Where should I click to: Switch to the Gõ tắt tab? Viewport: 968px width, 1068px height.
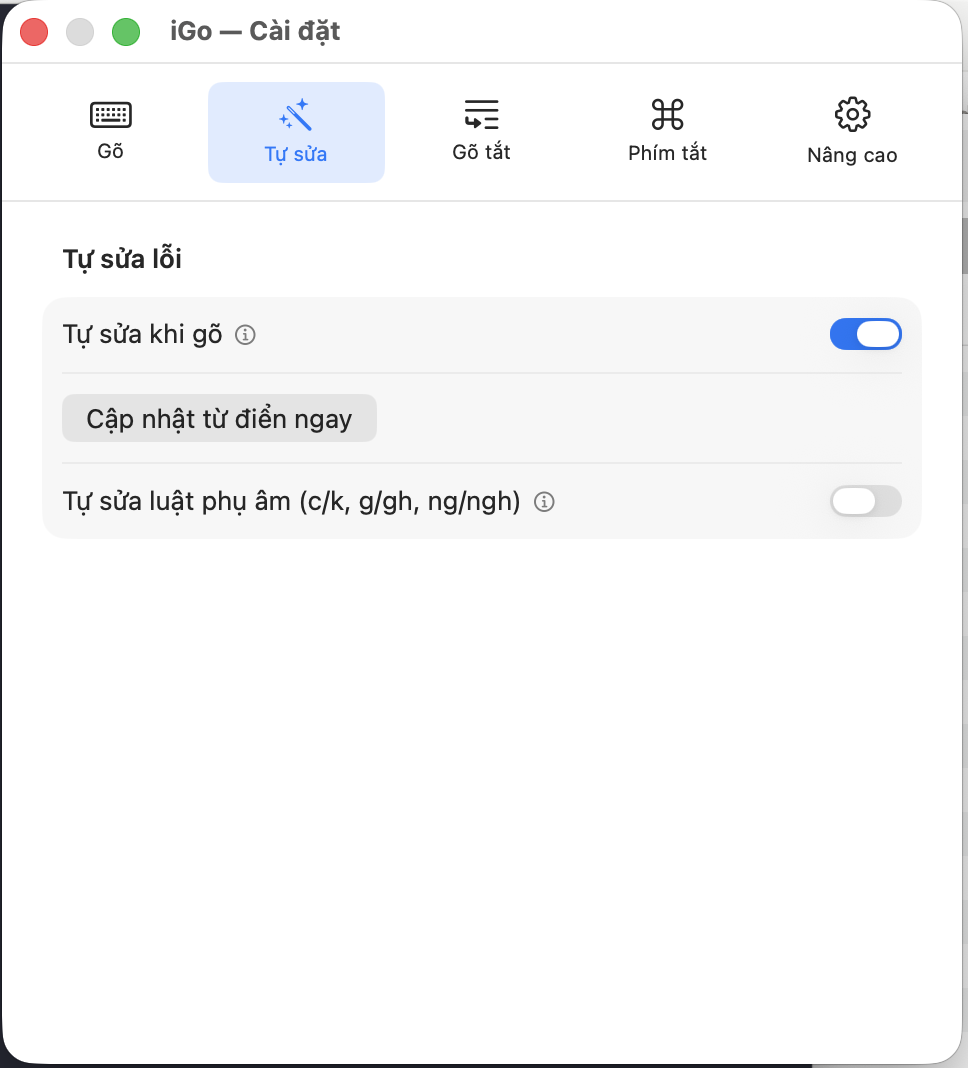[482, 132]
